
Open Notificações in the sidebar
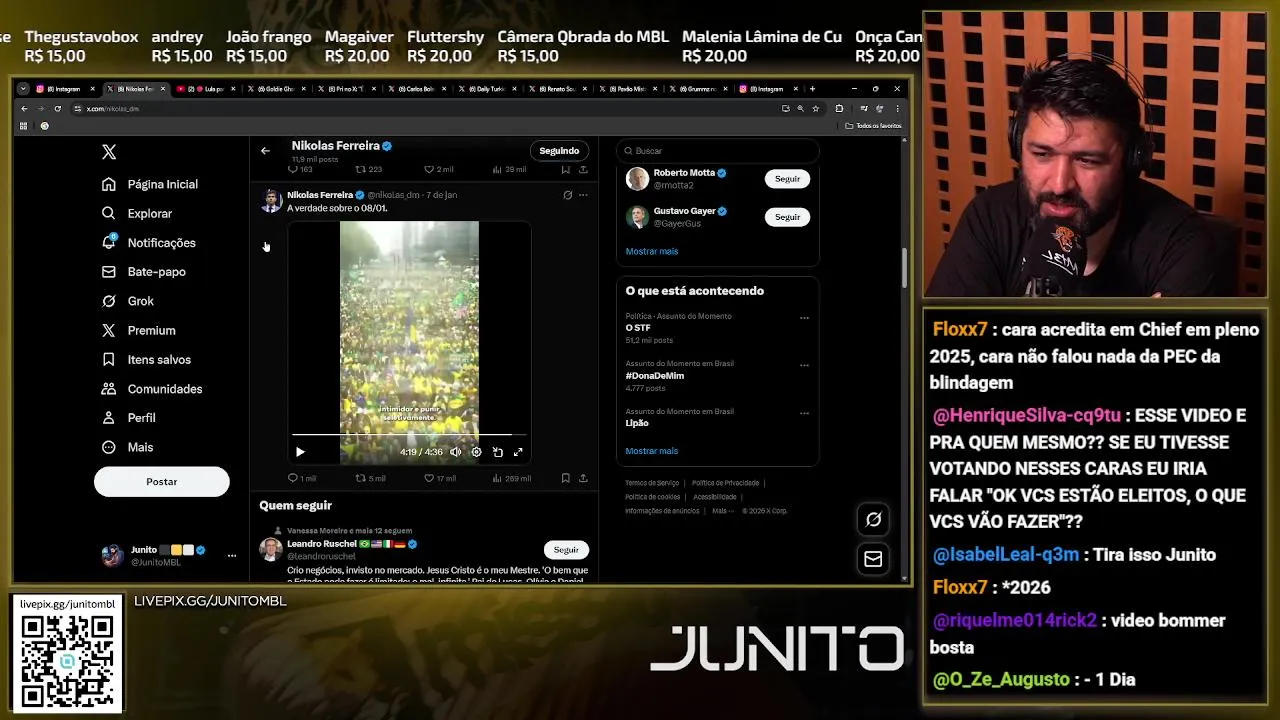tap(149, 242)
